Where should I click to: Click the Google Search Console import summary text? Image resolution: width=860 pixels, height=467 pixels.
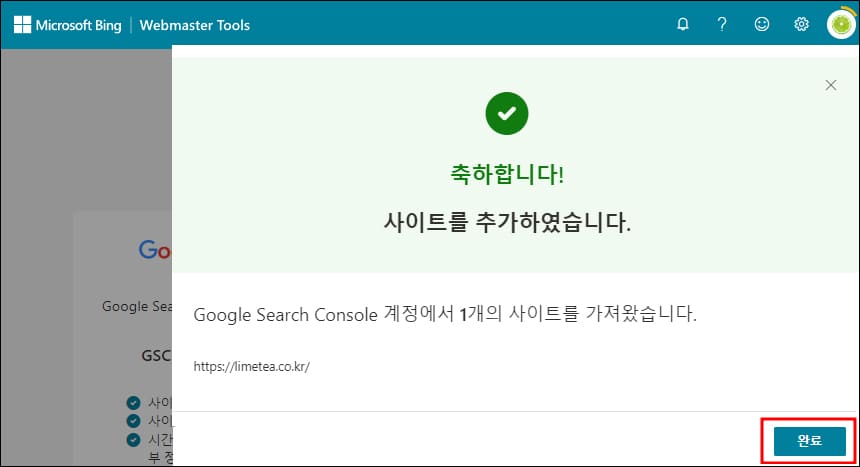click(445, 314)
